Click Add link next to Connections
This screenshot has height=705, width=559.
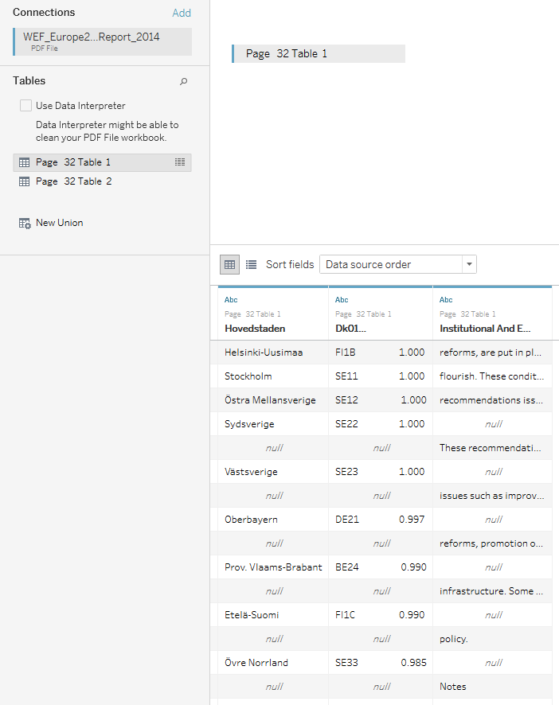[x=181, y=13]
